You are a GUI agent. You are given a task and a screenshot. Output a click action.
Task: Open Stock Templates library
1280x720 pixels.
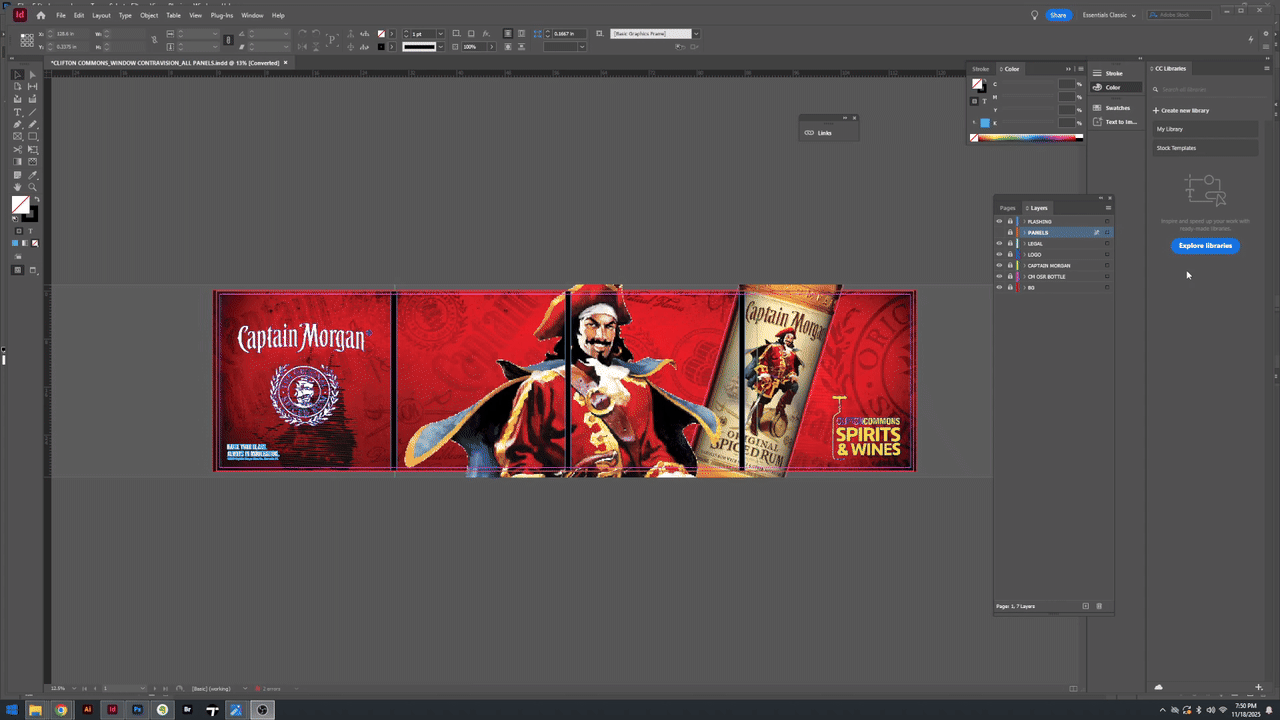1204,148
